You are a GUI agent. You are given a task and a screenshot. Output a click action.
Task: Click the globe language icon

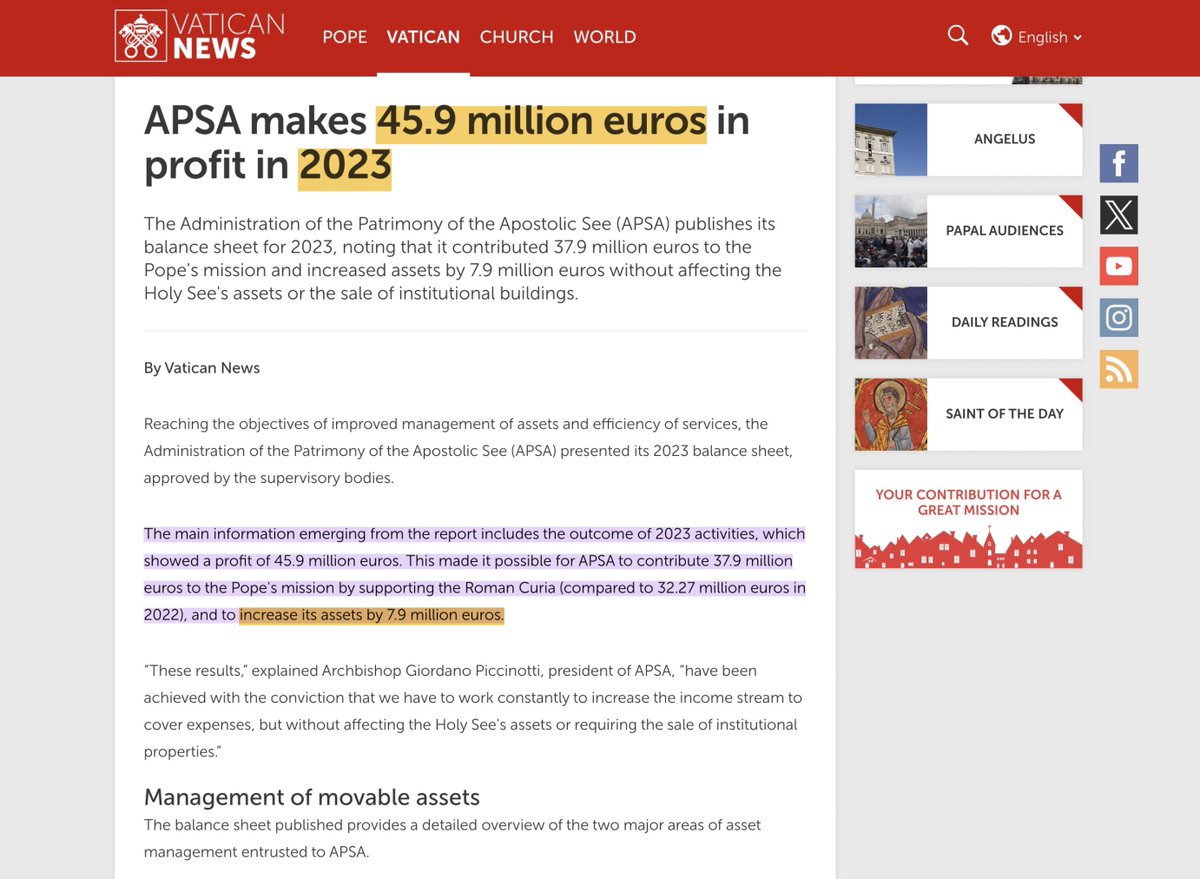1001,36
